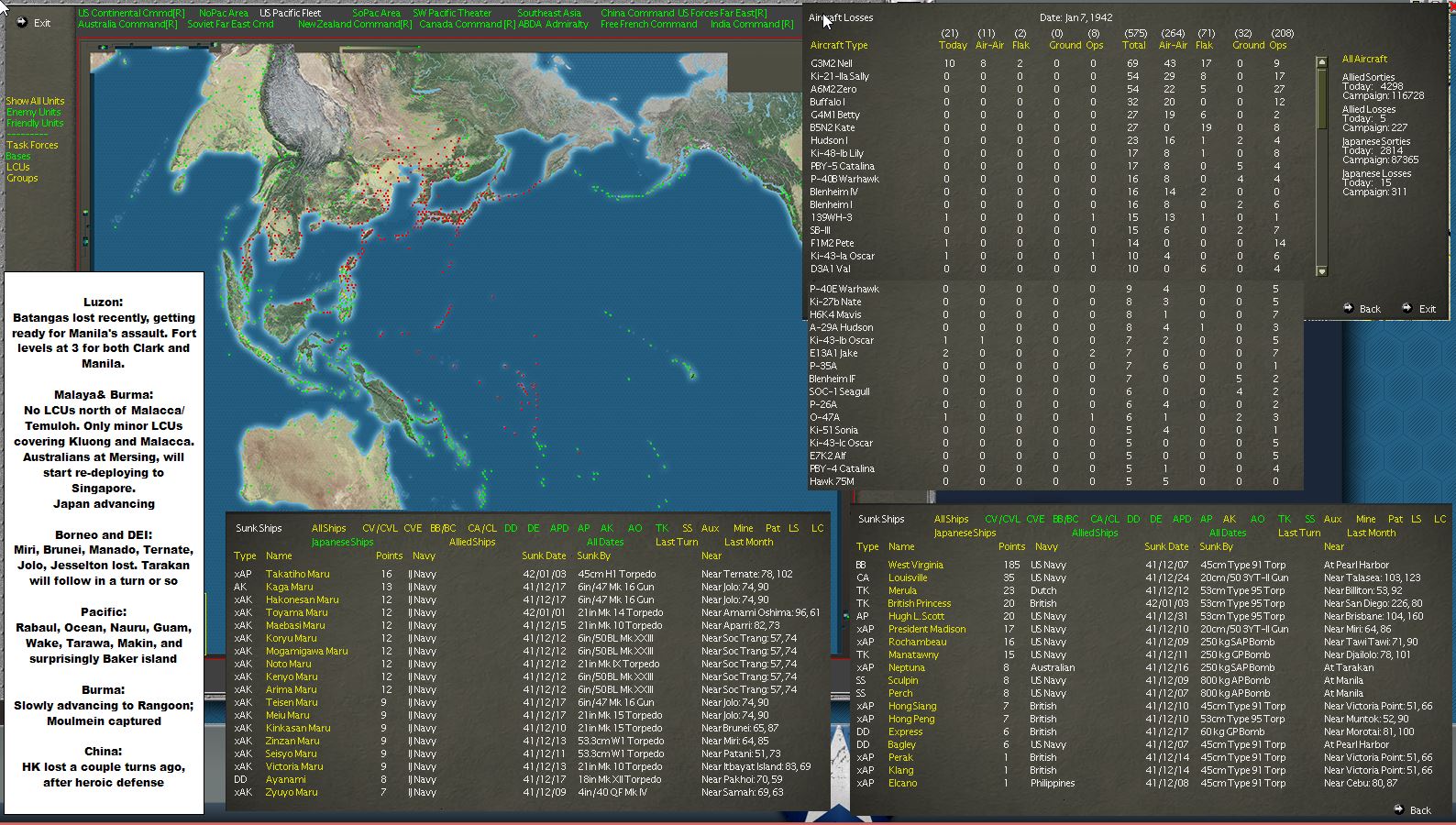Screen dimensions: 1456x825
Task: Select US Pacific Fleet command
Action: click(291, 14)
